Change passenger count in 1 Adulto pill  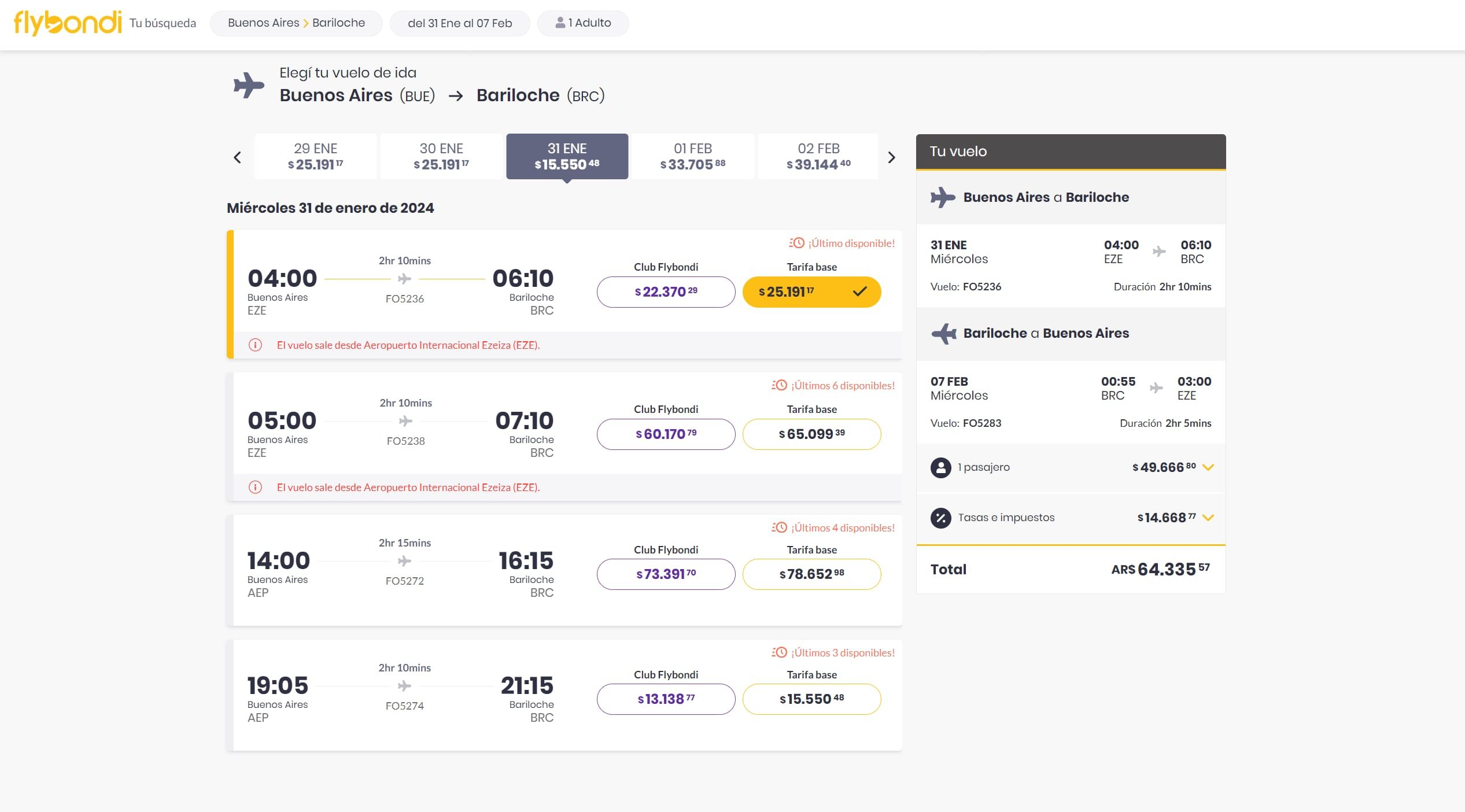(x=583, y=23)
